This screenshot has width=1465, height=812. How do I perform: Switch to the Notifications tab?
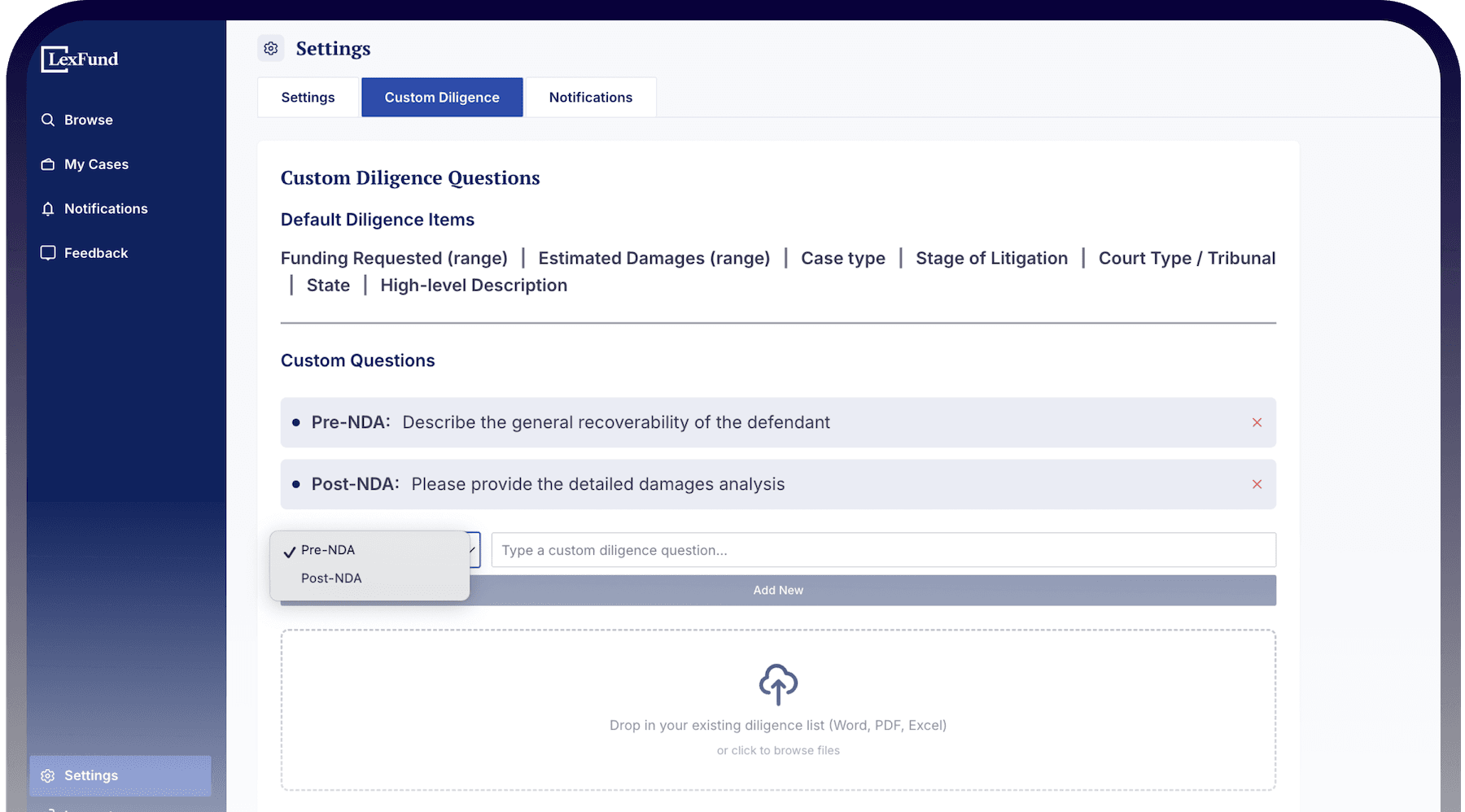pos(590,97)
